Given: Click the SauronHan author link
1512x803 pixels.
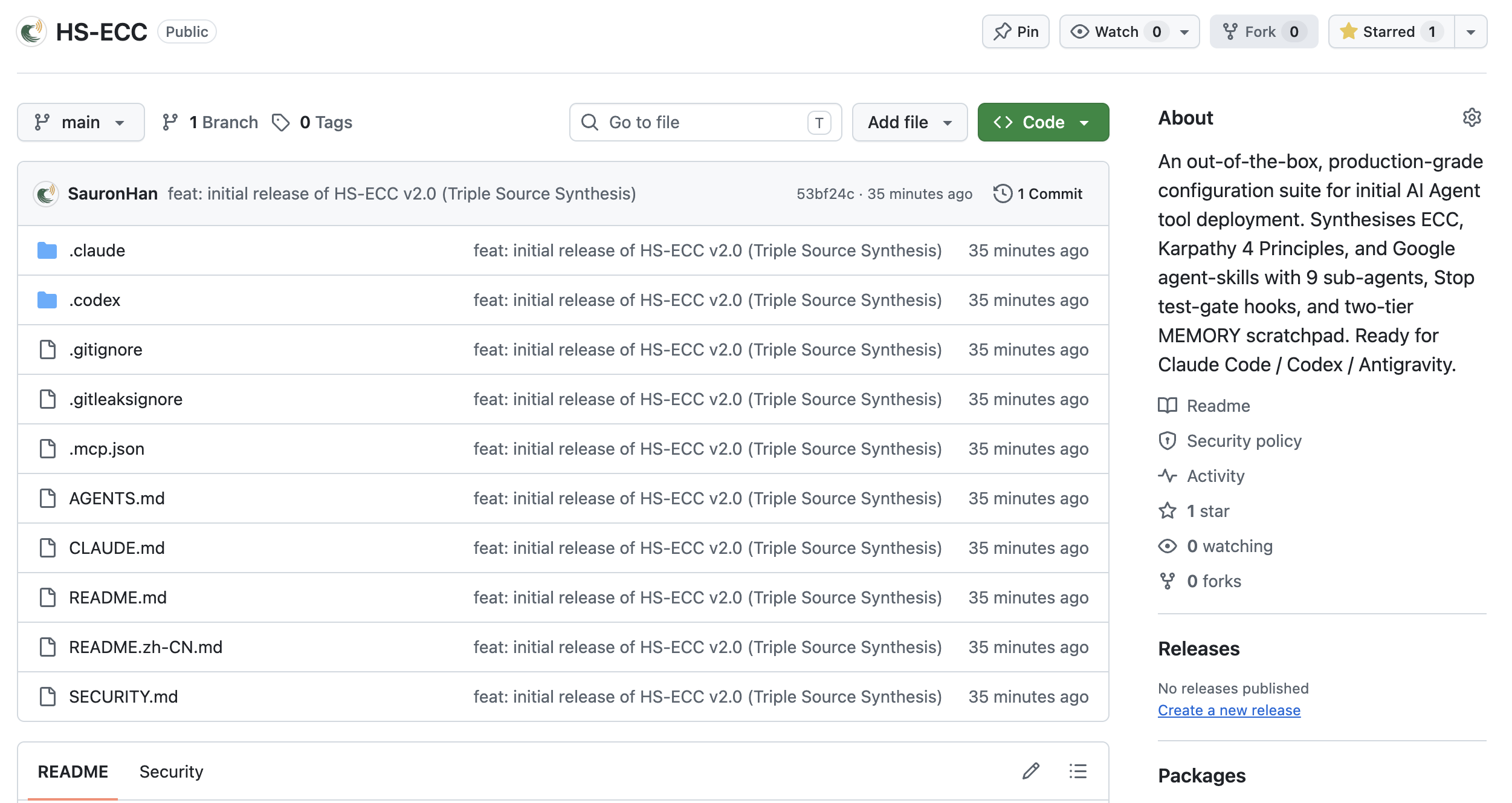Looking at the screenshot, I should pos(112,193).
